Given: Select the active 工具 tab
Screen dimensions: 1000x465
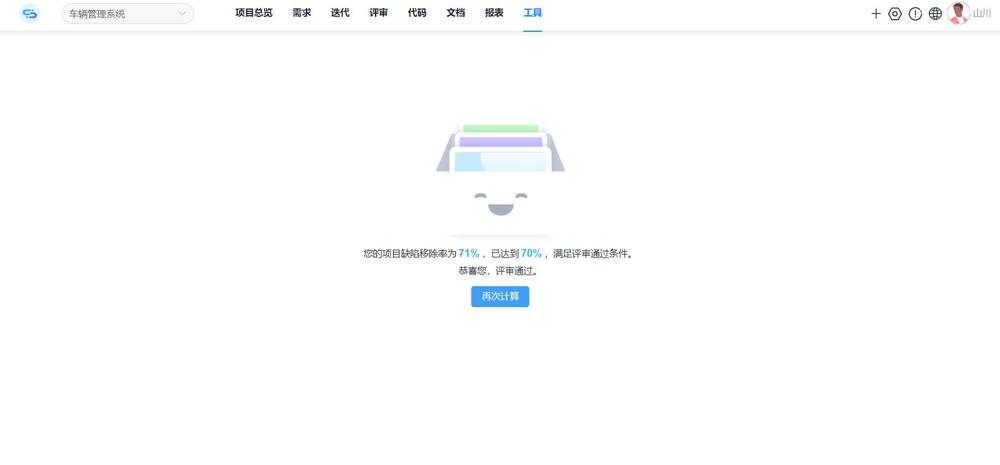Looking at the screenshot, I should tap(532, 13).
